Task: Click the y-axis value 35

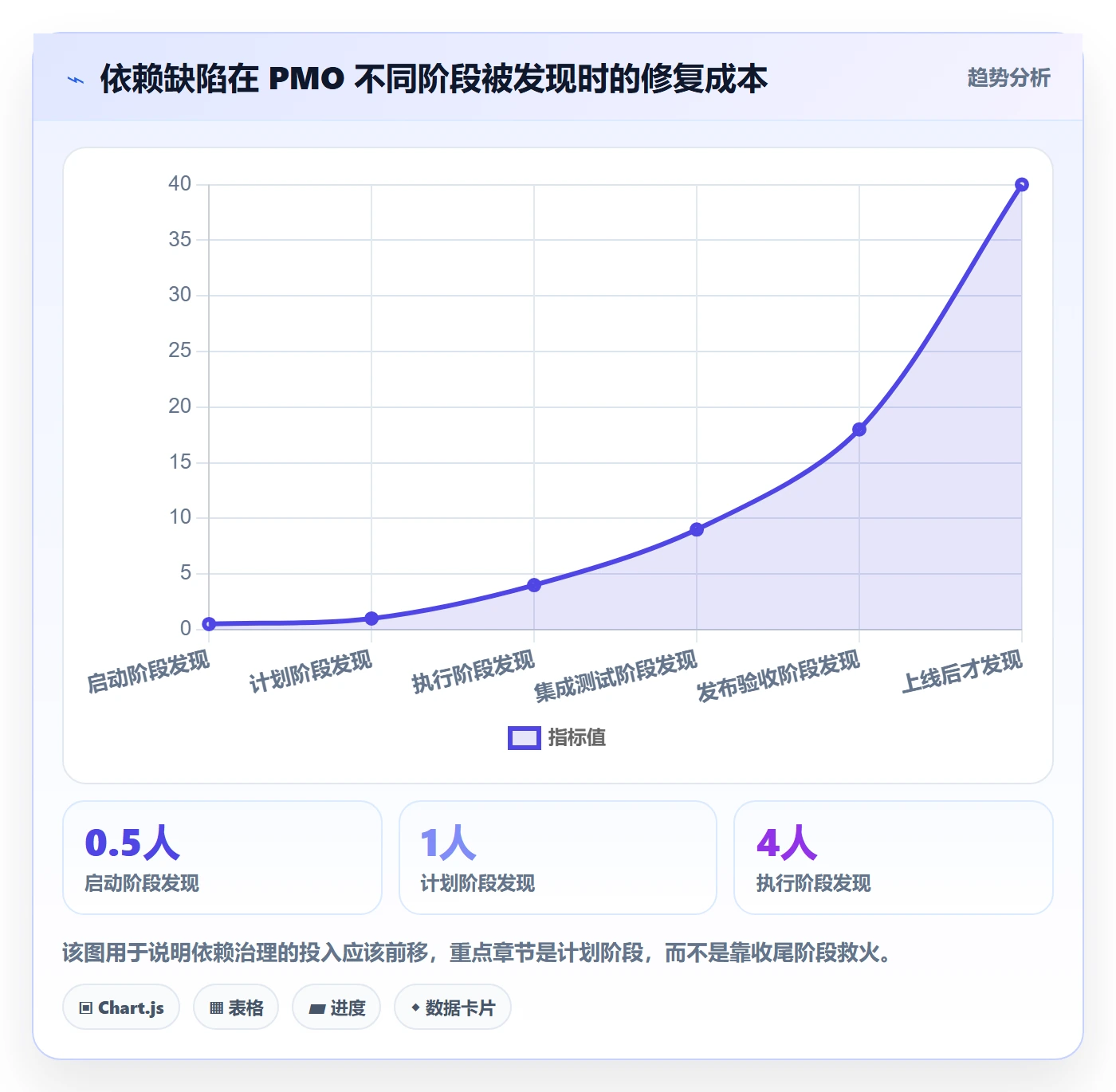Action: pos(180,239)
